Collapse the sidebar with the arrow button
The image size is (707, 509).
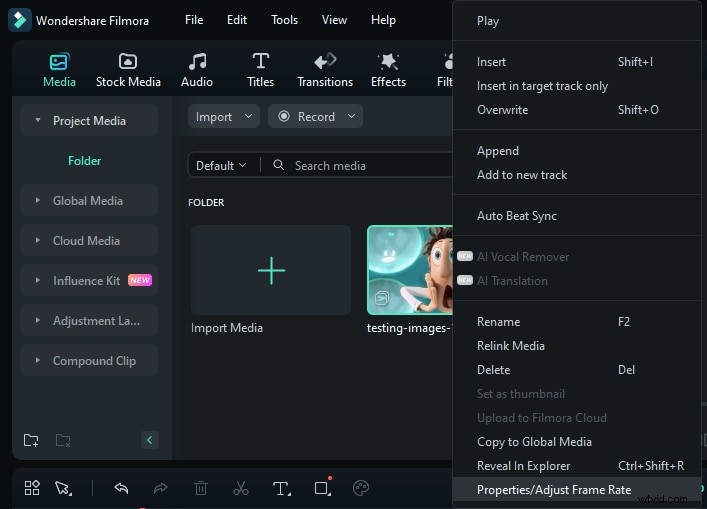pos(150,440)
